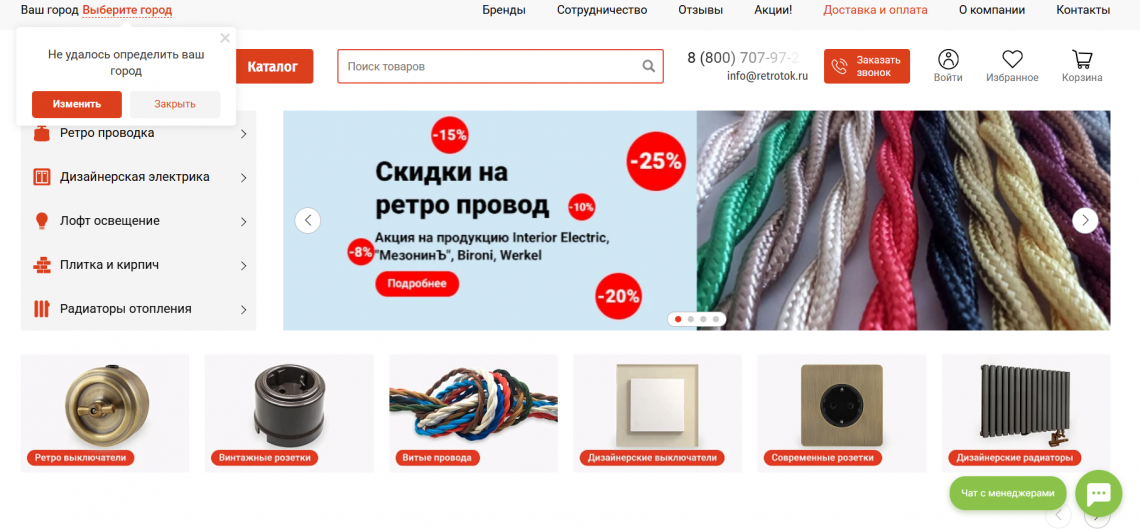1140x529 pixels.
Task: Expand Дизайнерская электрика category arrow
Action: coord(244,178)
